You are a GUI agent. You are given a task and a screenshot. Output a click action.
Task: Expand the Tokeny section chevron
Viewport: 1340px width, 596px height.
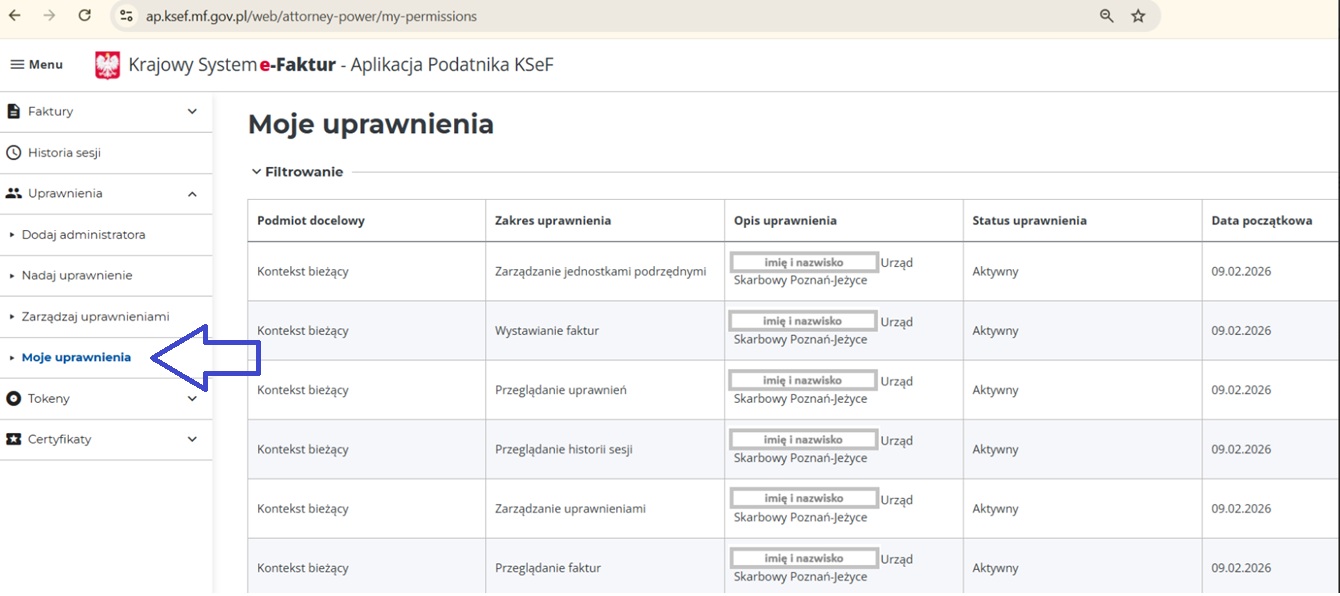192,398
